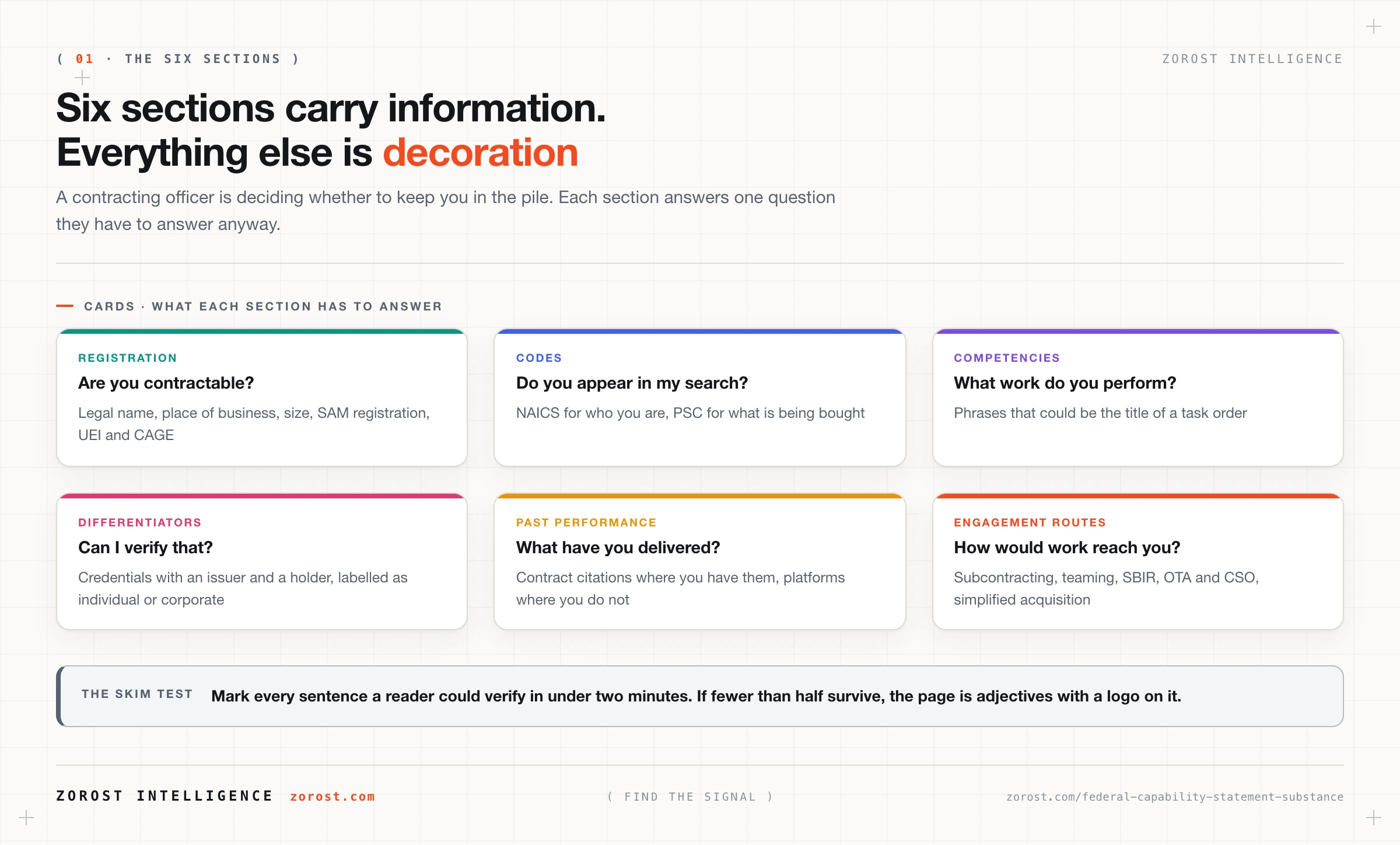Click the orange word decoration in headline
This screenshot has height=845, width=1400.
(481, 153)
